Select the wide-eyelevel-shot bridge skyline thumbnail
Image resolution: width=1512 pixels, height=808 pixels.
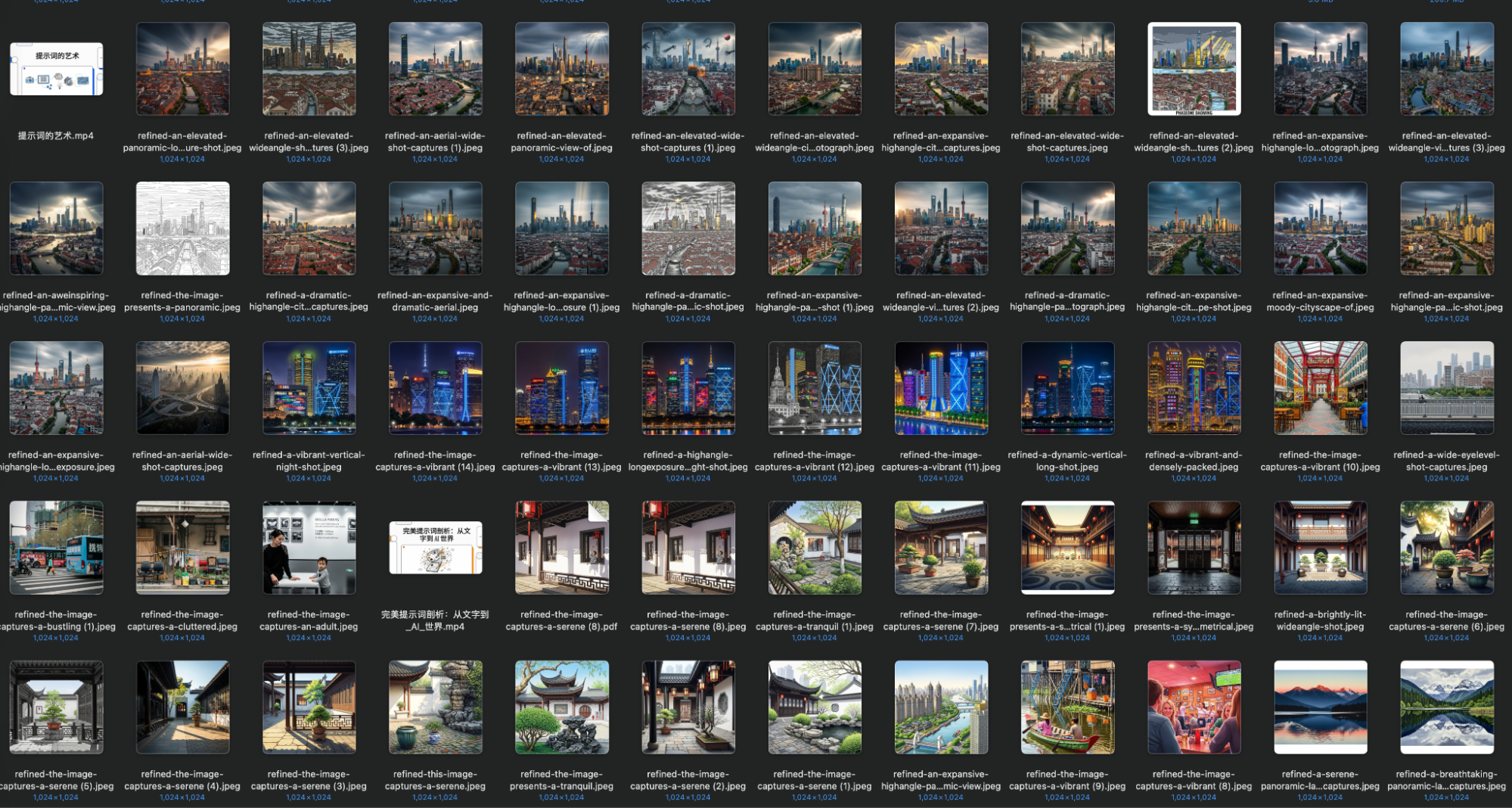(x=1446, y=387)
